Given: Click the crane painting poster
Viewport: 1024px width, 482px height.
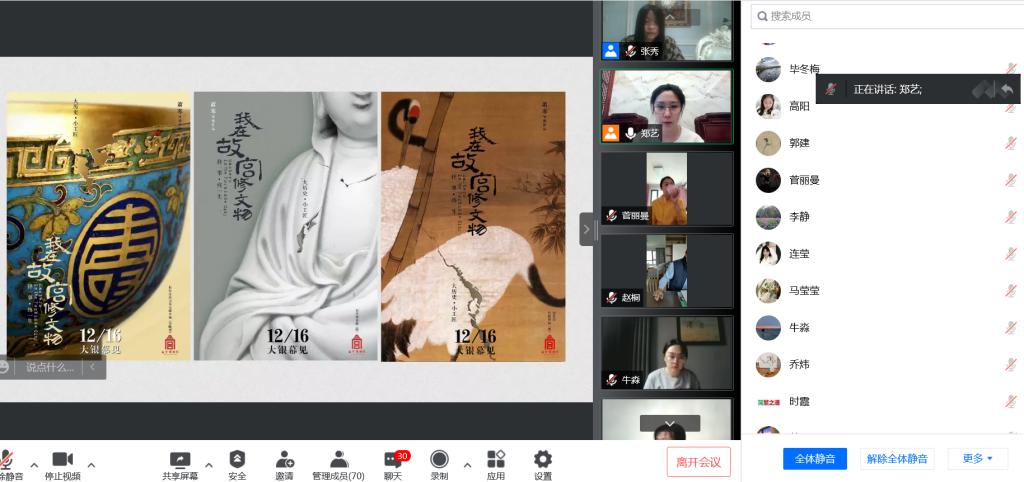Looking at the screenshot, I should (x=473, y=226).
